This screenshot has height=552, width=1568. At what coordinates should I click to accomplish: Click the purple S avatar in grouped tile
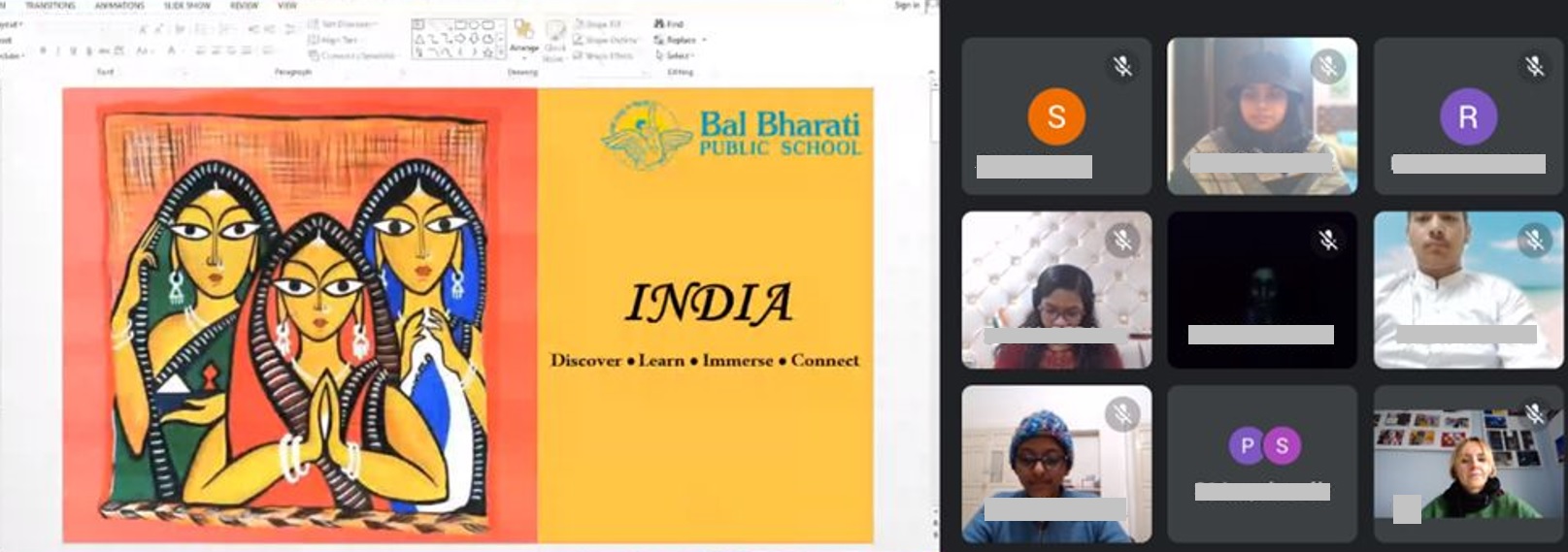[1282, 445]
